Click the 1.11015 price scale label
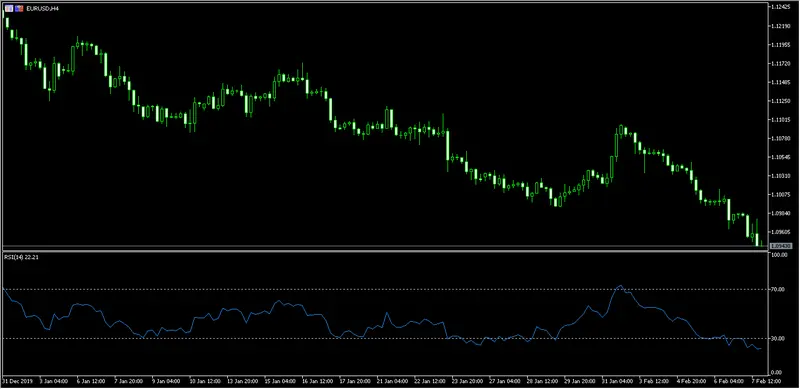 780,119
